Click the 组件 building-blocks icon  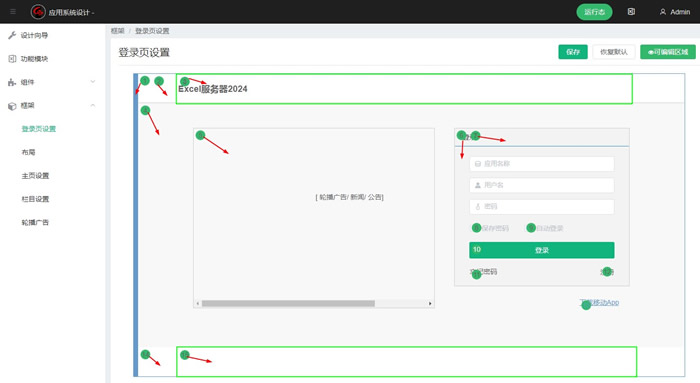pos(12,82)
